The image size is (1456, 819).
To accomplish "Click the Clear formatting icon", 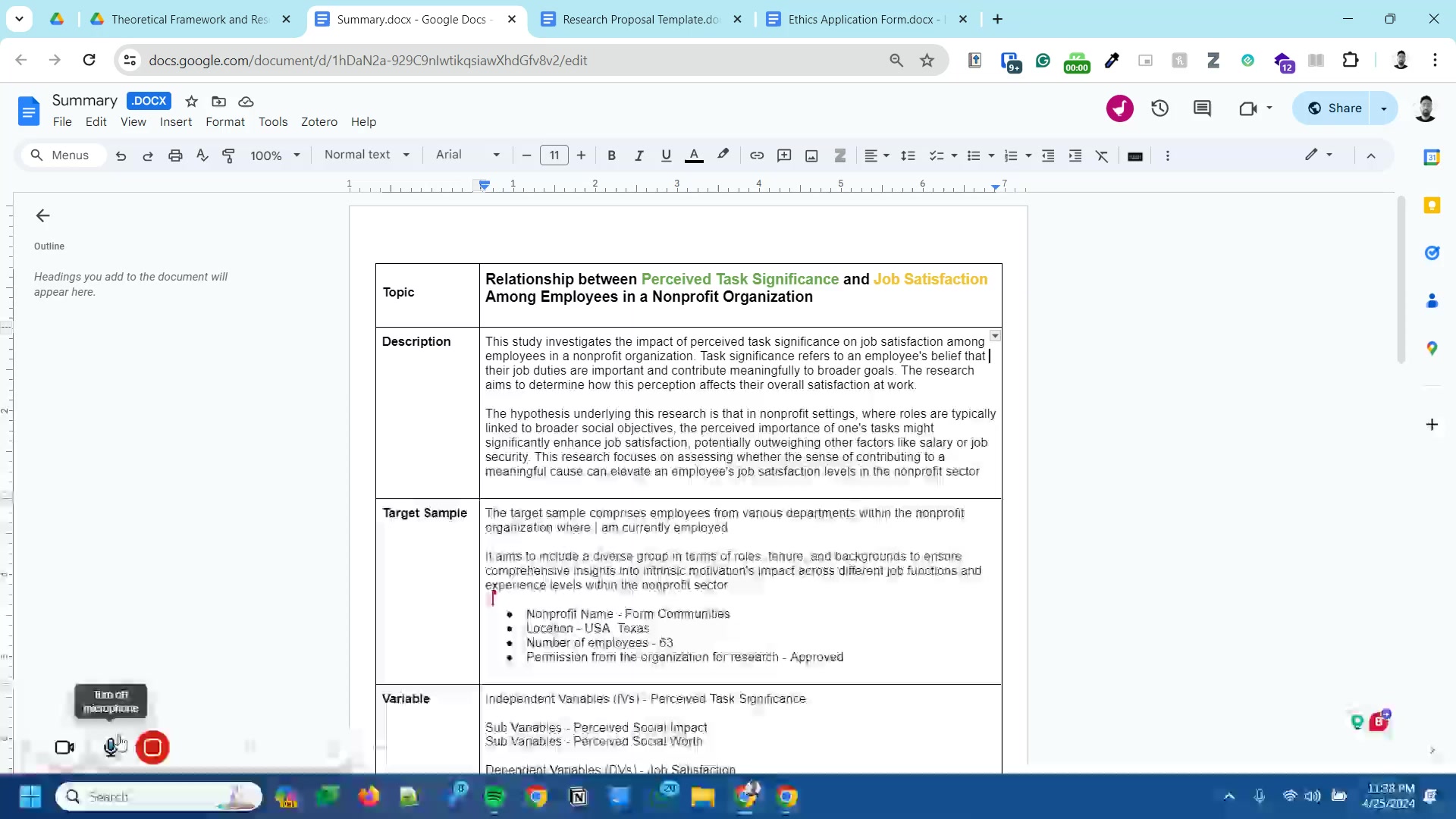I will click(x=1102, y=155).
